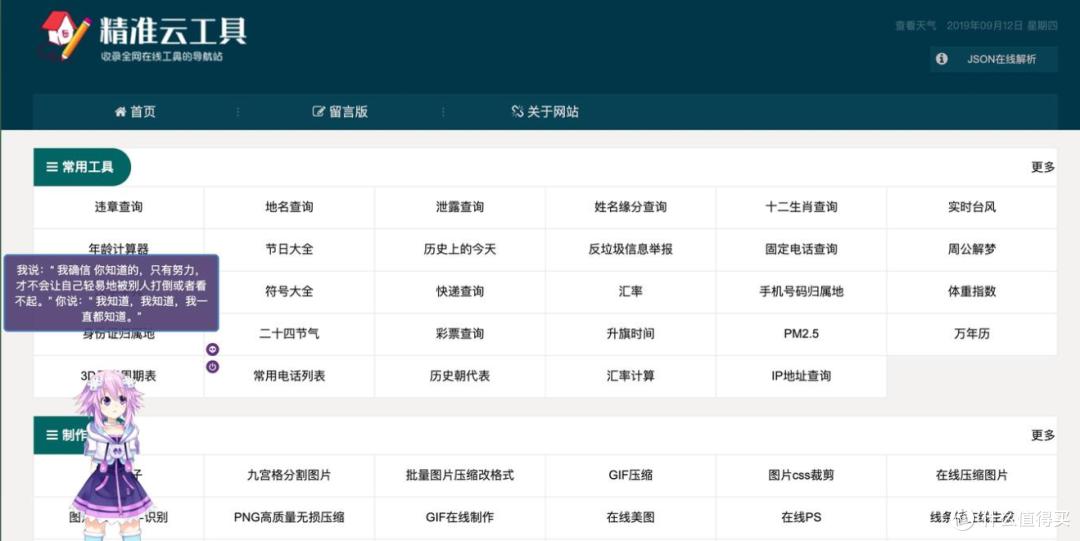Open the 汇率 tool
Viewport: 1080px width, 541px height.
[x=630, y=292]
